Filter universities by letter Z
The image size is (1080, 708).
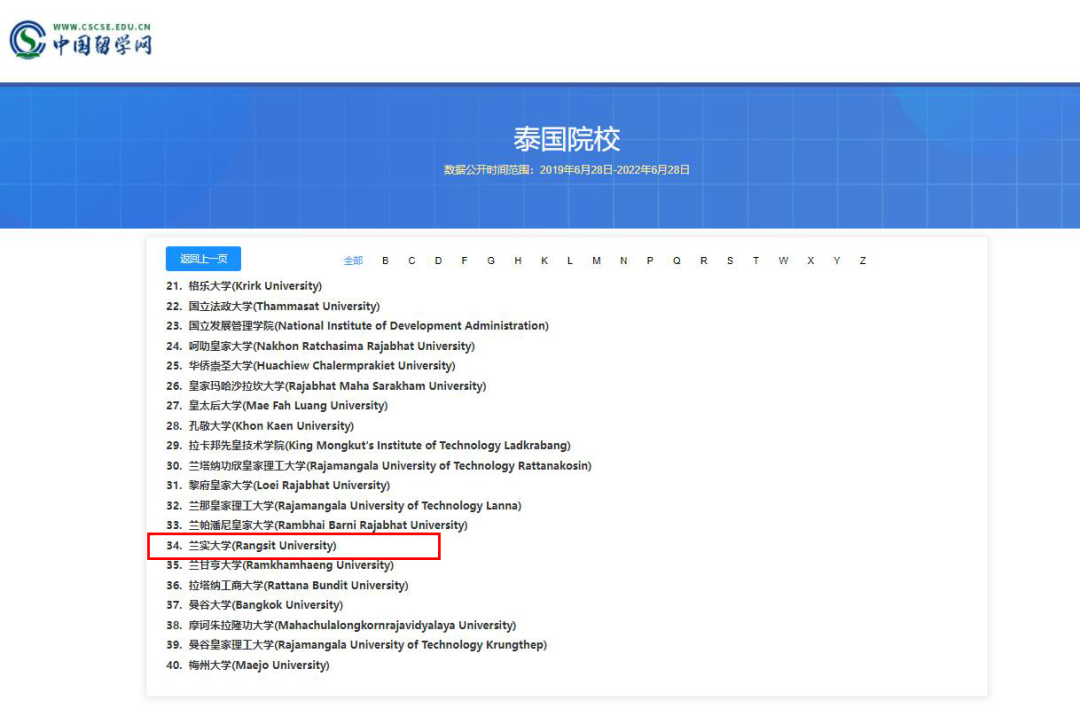click(x=862, y=260)
